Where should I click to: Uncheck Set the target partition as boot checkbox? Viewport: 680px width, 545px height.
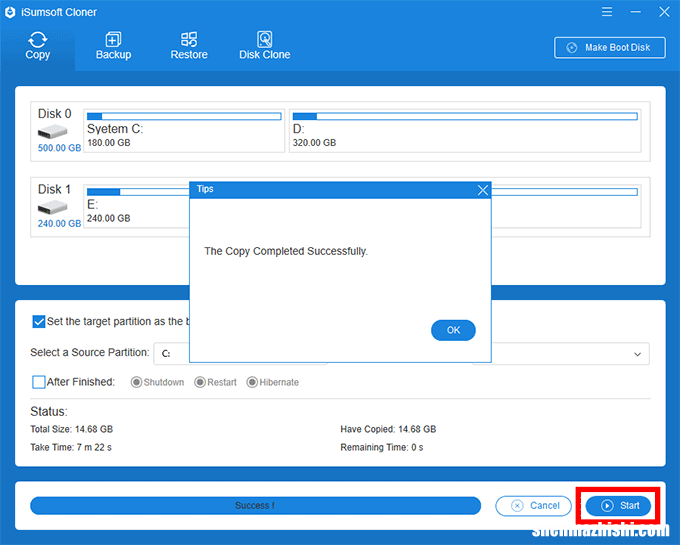39,321
